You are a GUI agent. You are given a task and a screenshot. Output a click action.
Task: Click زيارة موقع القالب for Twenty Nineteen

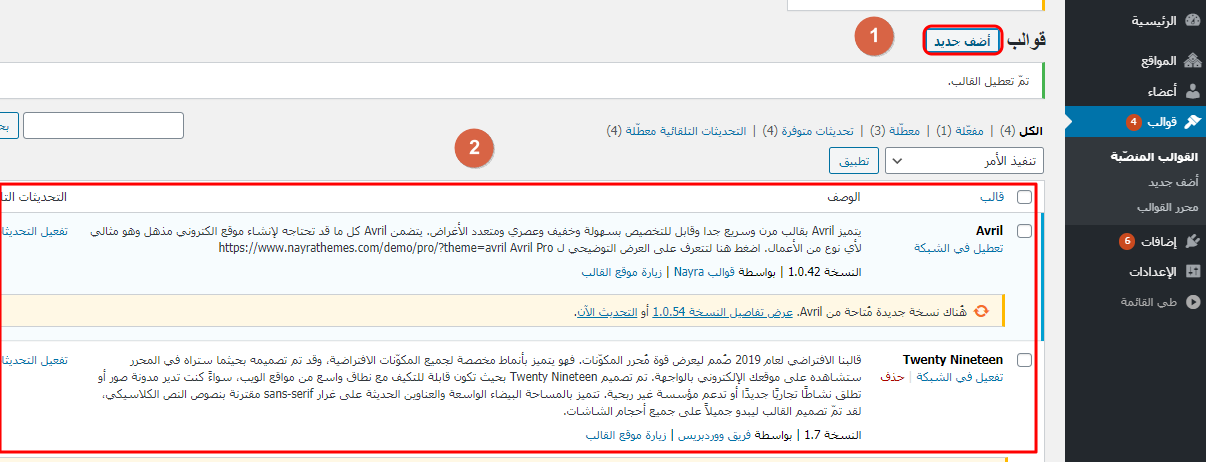pos(628,435)
